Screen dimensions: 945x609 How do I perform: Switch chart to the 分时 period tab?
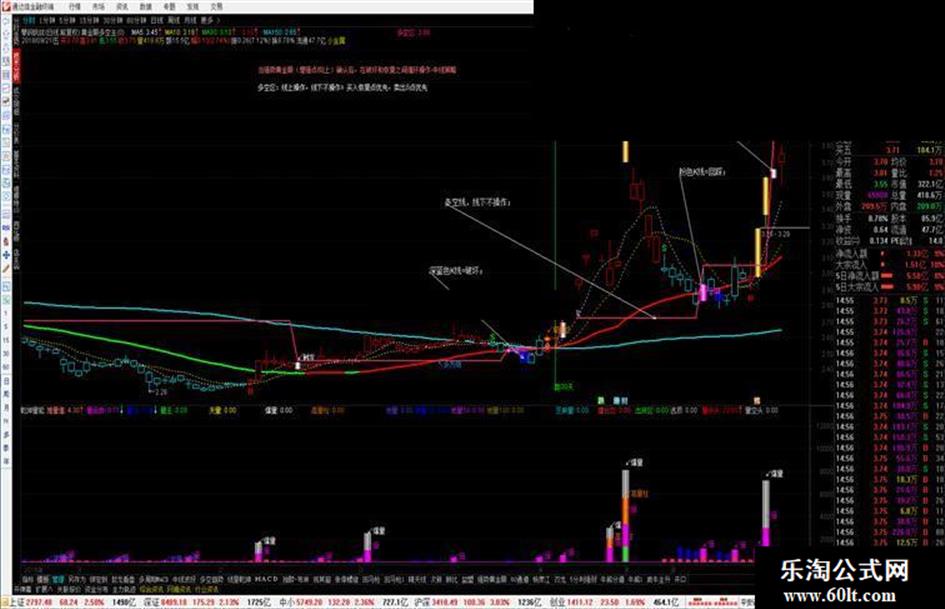pyautogui.click(x=29, y=20)
